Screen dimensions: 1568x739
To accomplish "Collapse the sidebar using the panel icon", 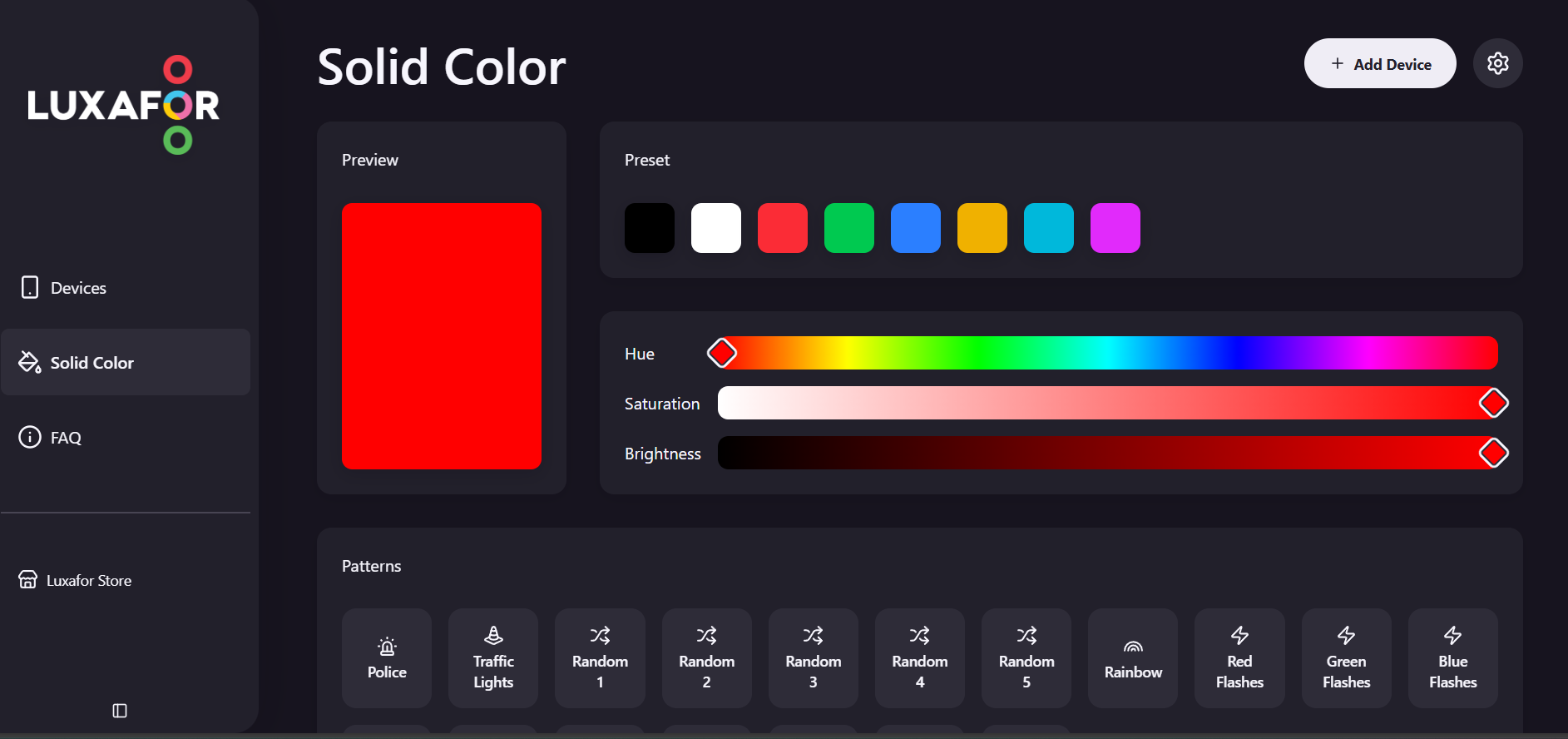I will (120, 710).
